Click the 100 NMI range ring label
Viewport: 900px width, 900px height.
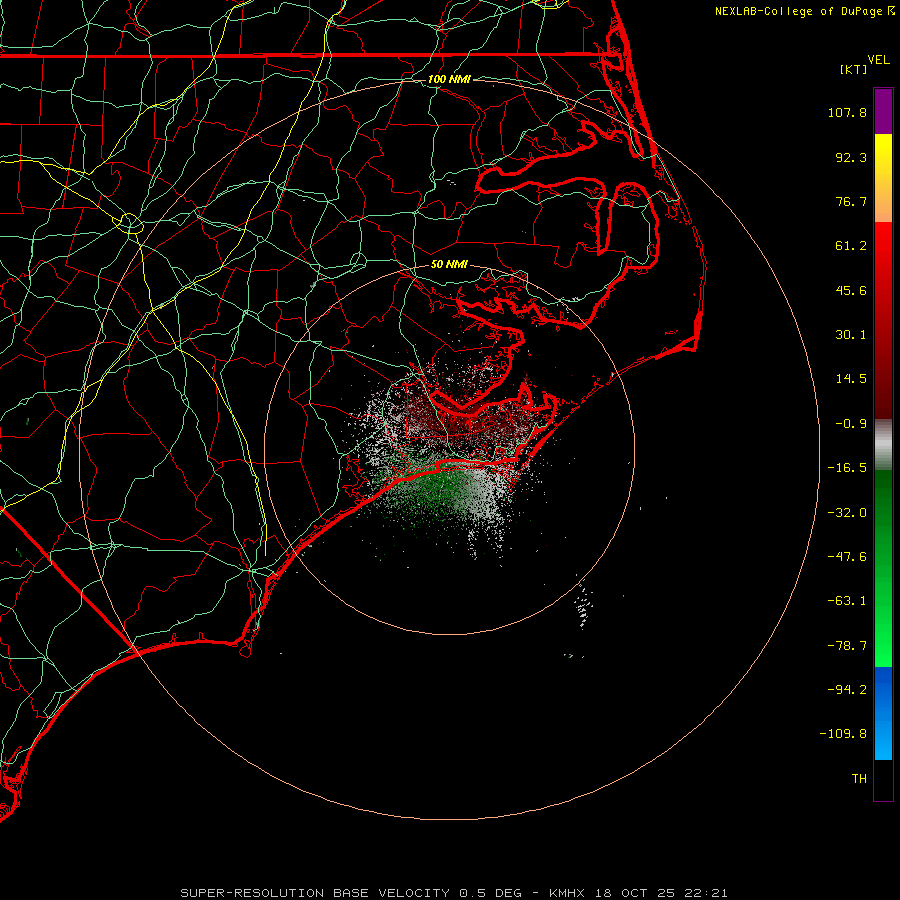click(x=449, y=79)
